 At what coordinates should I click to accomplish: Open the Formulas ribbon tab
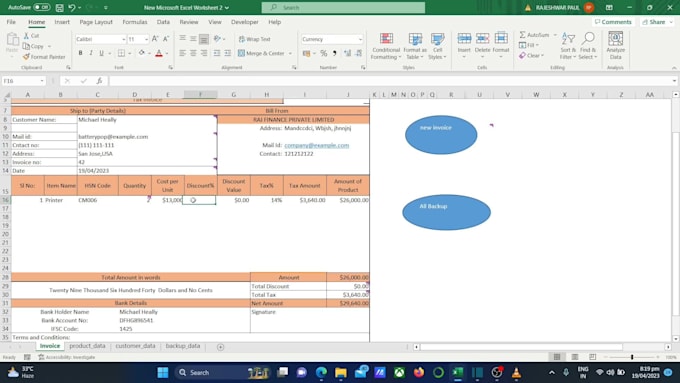click(x=134, y=22)
